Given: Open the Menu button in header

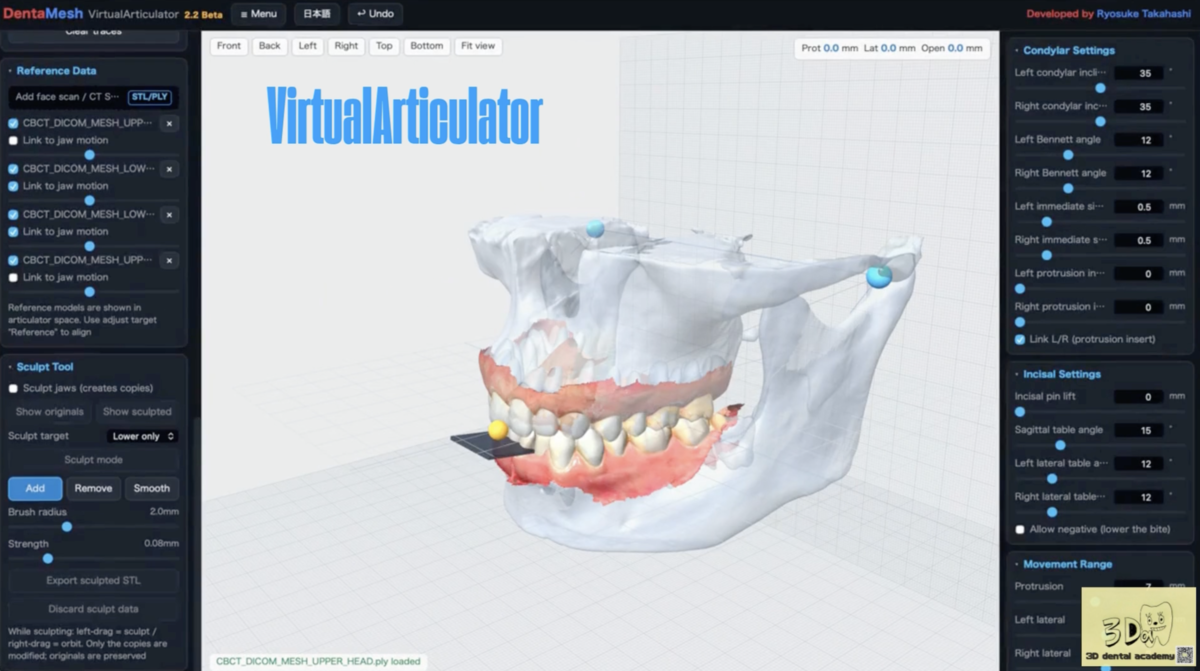Looking at the screenshot, I should pos(258,14).
